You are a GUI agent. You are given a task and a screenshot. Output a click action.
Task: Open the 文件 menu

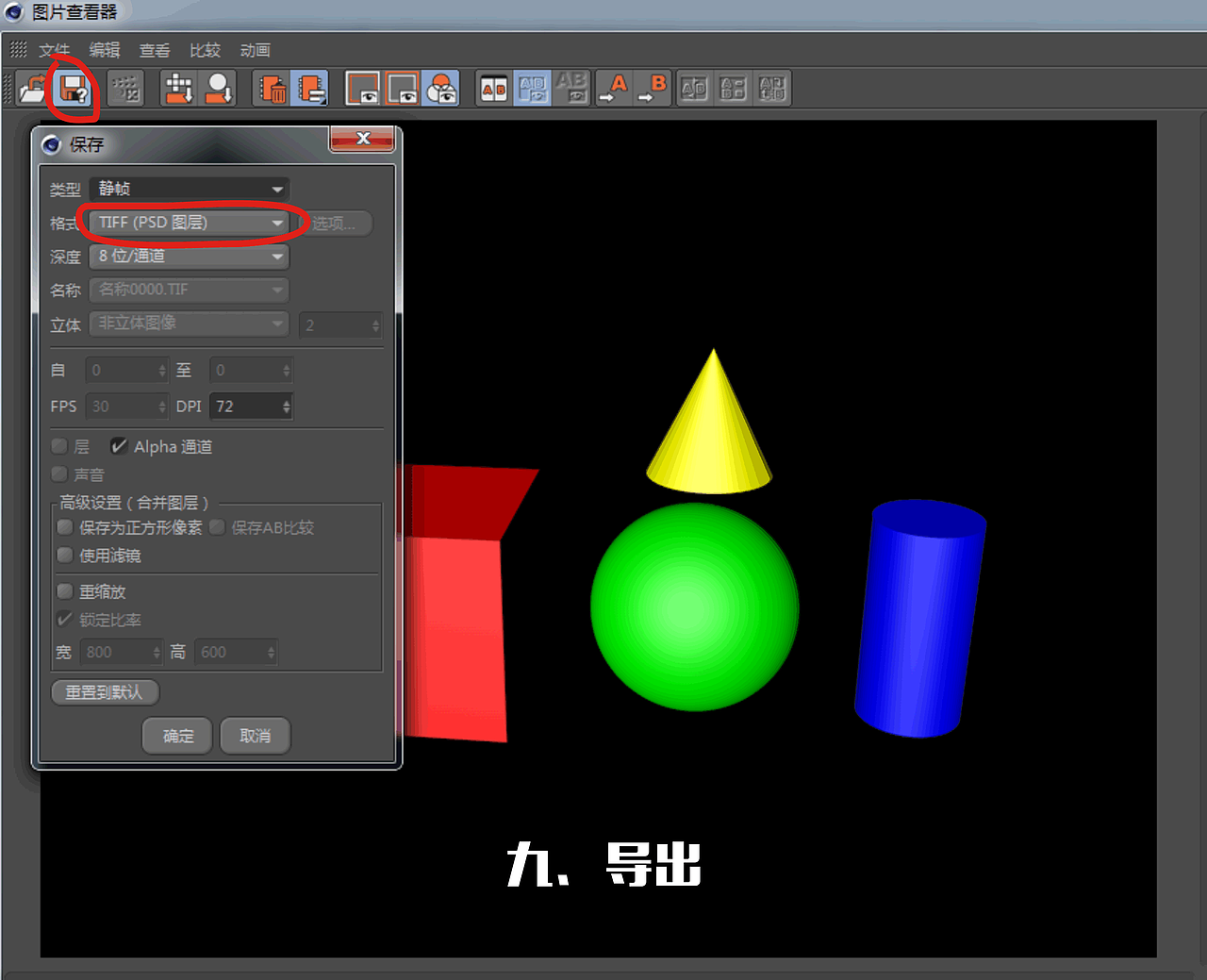(54, 50)
